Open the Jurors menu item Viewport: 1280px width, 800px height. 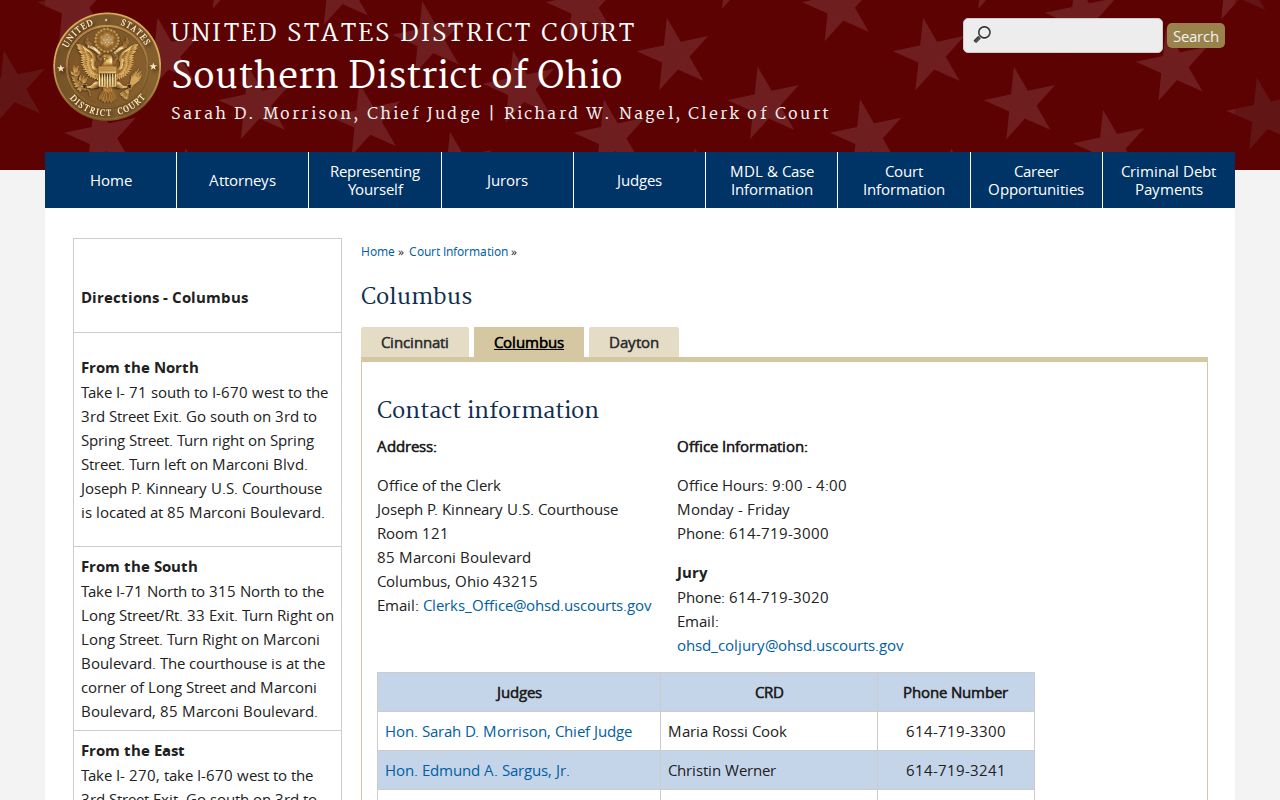(507, 180)
